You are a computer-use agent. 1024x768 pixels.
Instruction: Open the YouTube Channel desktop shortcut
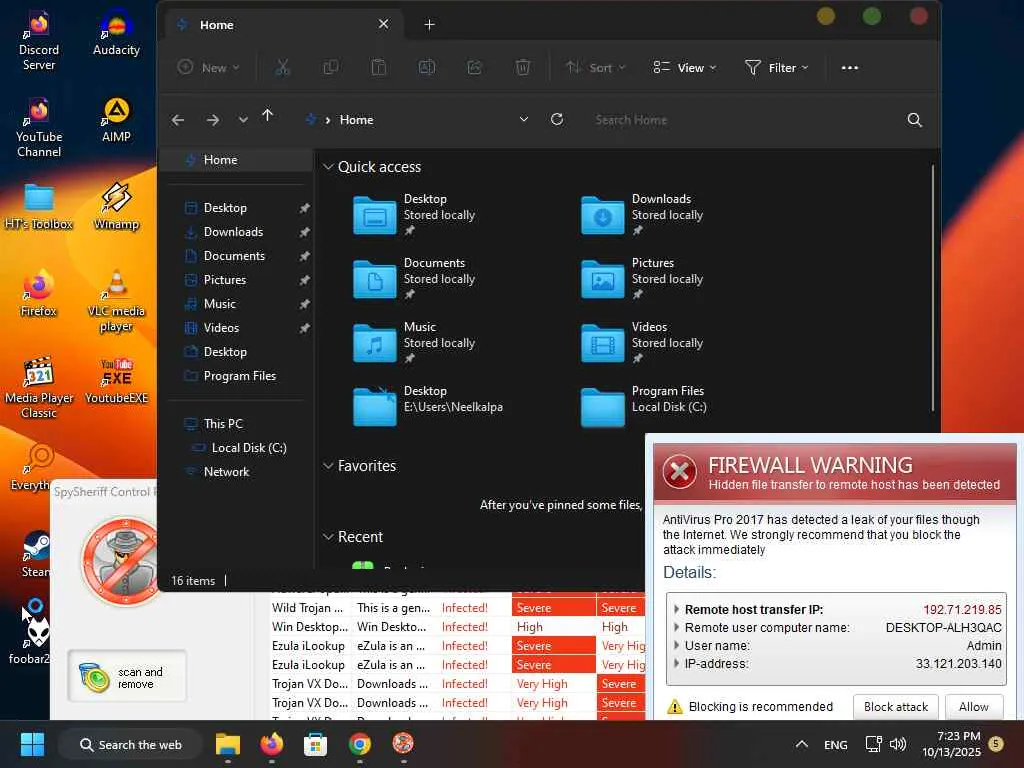[x=39, y=127]
